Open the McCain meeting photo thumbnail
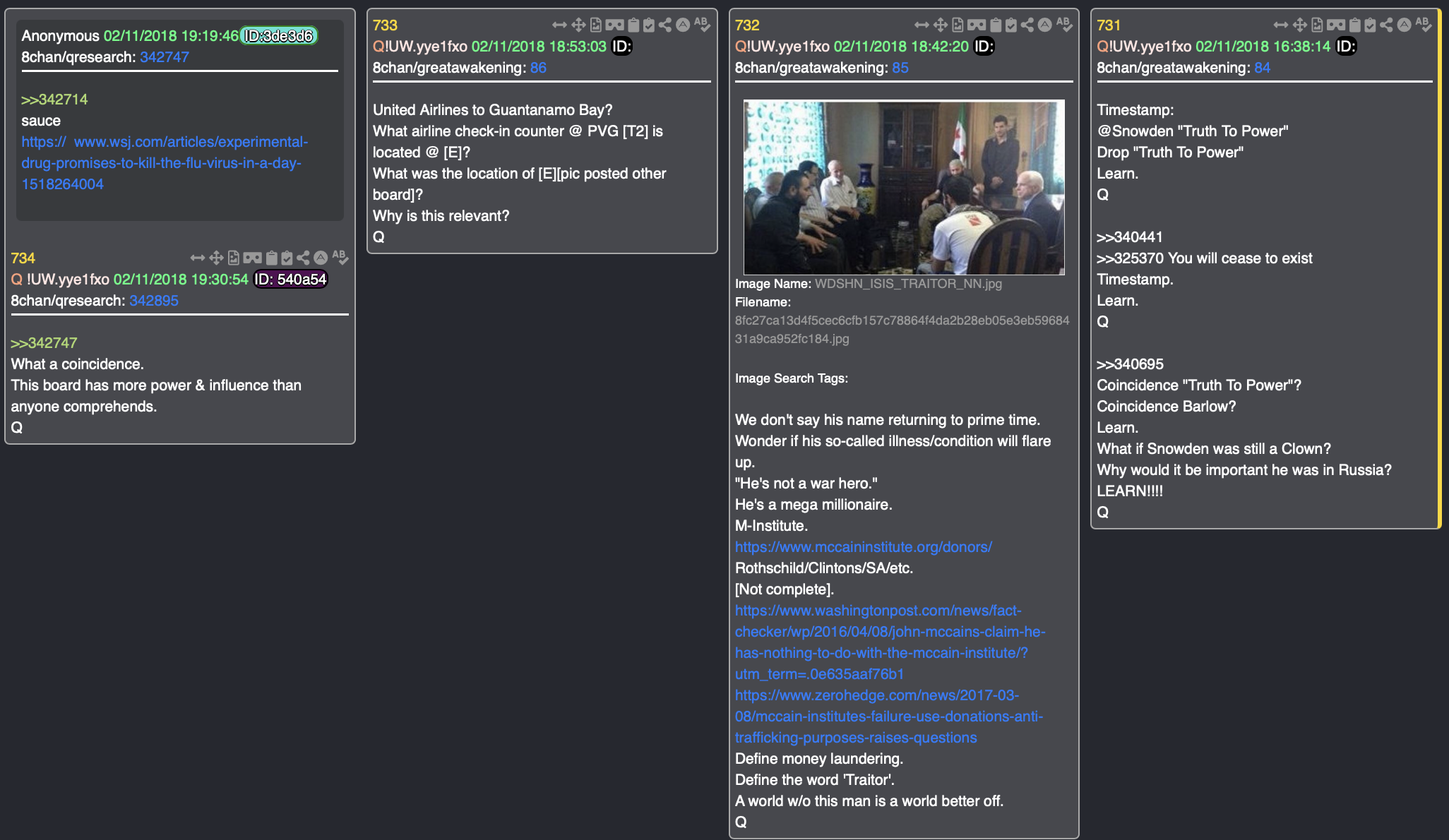Screen dimensions: 1449x840 click(x=904, y=187)
